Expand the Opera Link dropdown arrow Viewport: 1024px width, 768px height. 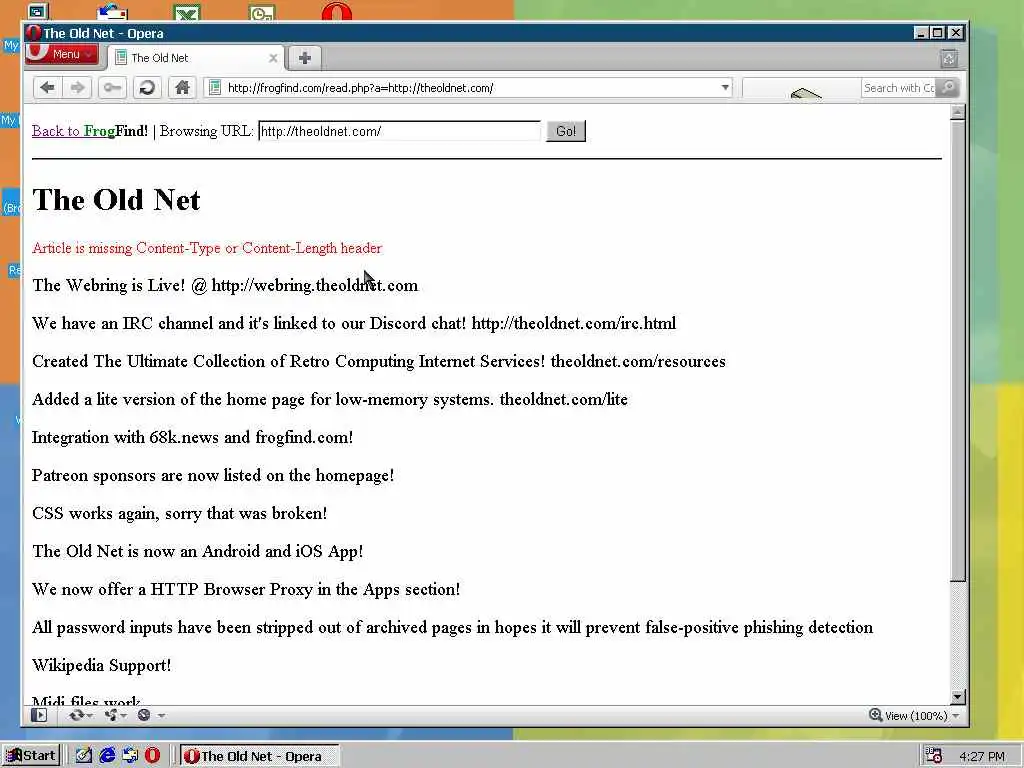click(90, 716)
